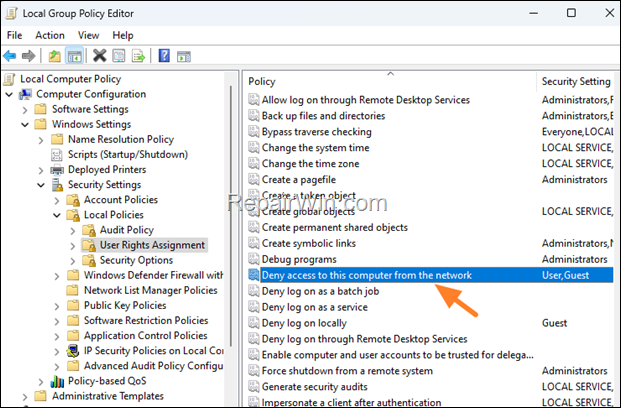
Task: Click the Generate security audits policy icon
Action: click(x=253, y=387)
